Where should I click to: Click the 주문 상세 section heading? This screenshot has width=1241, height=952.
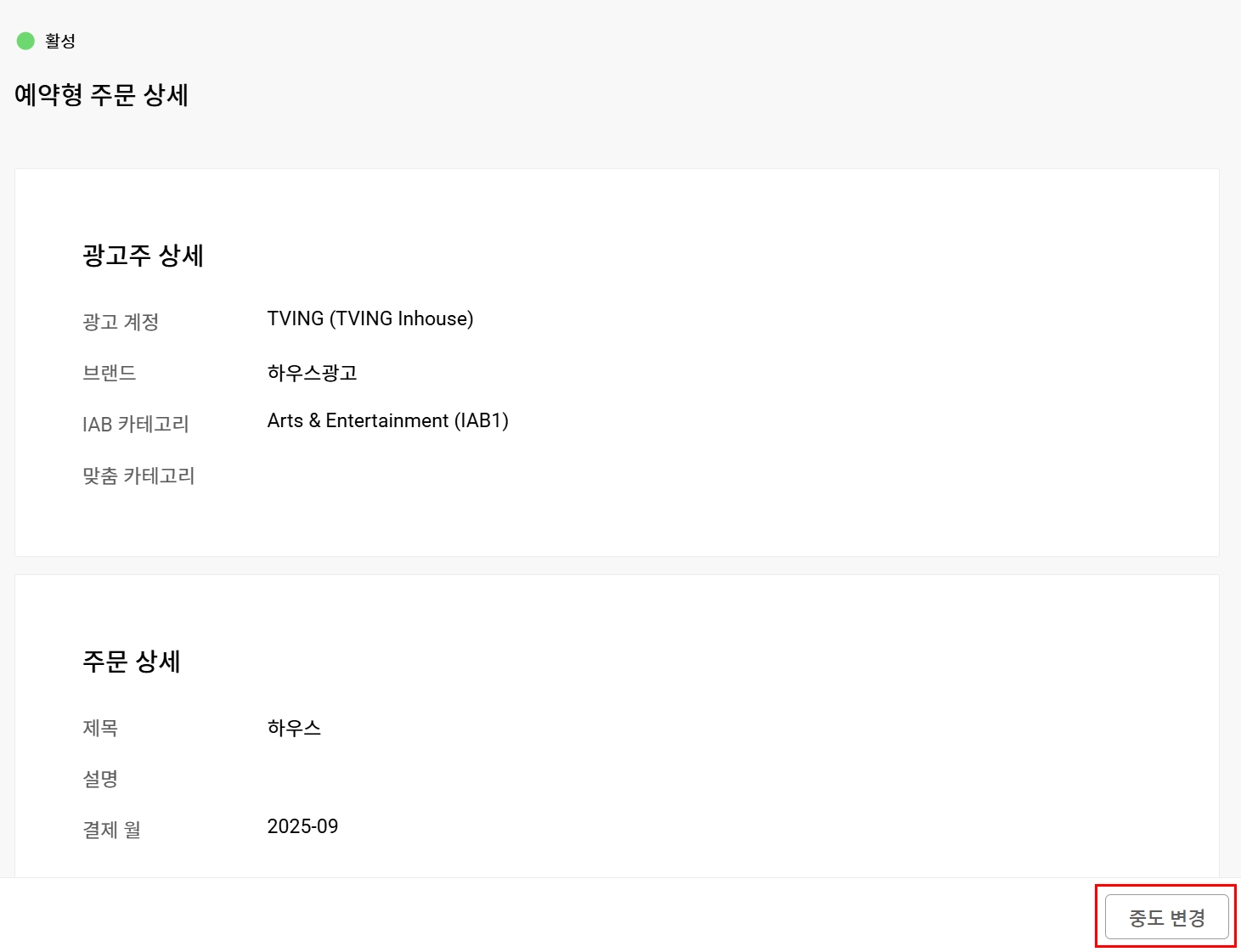[131, 662]
